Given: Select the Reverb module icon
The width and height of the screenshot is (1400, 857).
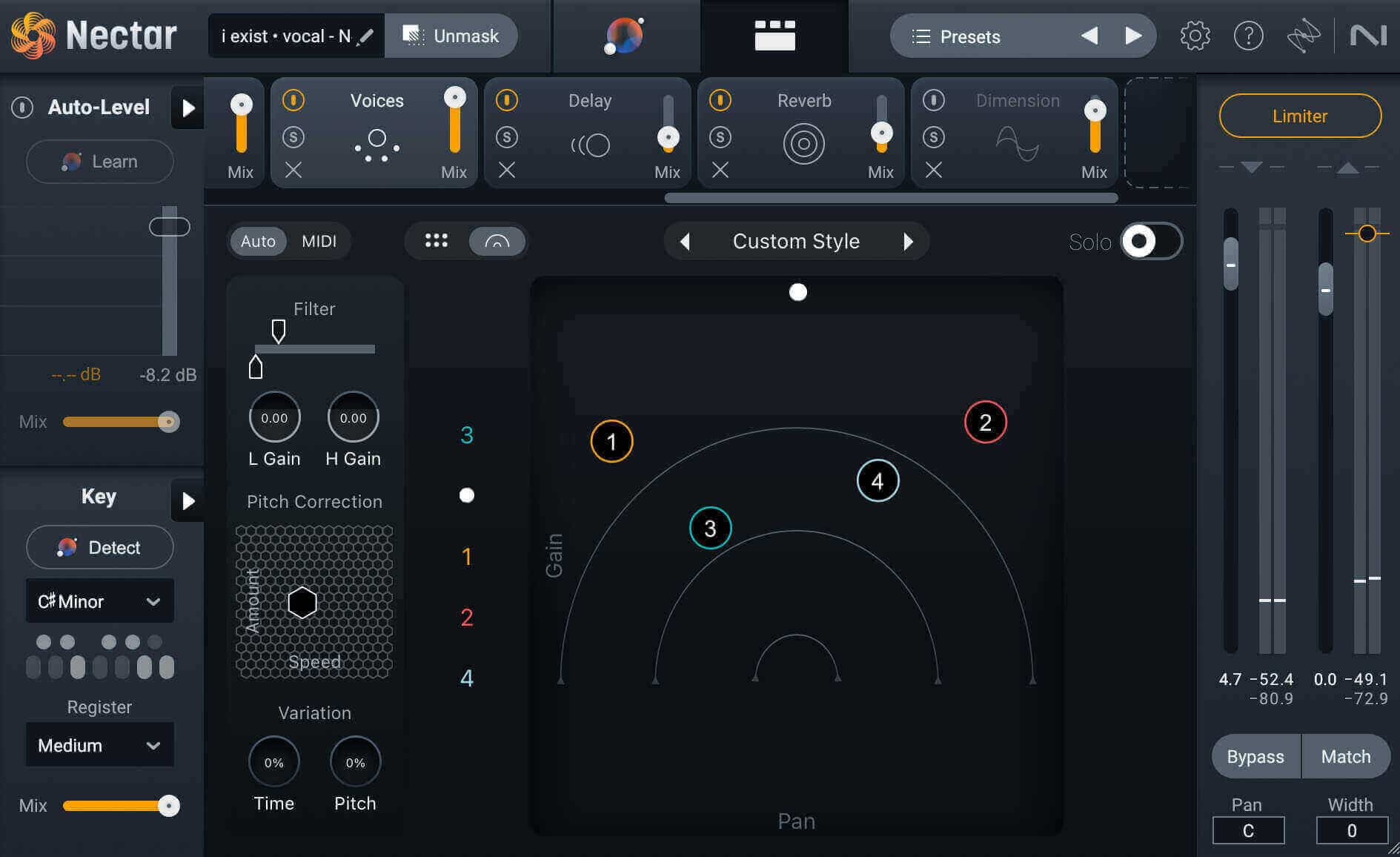Looking at the screenshot, I should (x=803, y=144).
